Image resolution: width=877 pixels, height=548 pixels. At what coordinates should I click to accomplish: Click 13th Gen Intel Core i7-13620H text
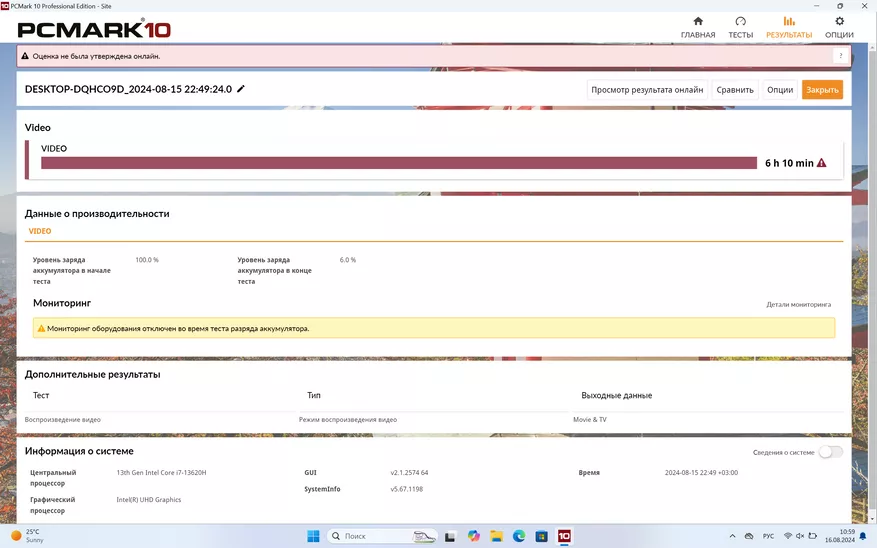pos(162,473)
